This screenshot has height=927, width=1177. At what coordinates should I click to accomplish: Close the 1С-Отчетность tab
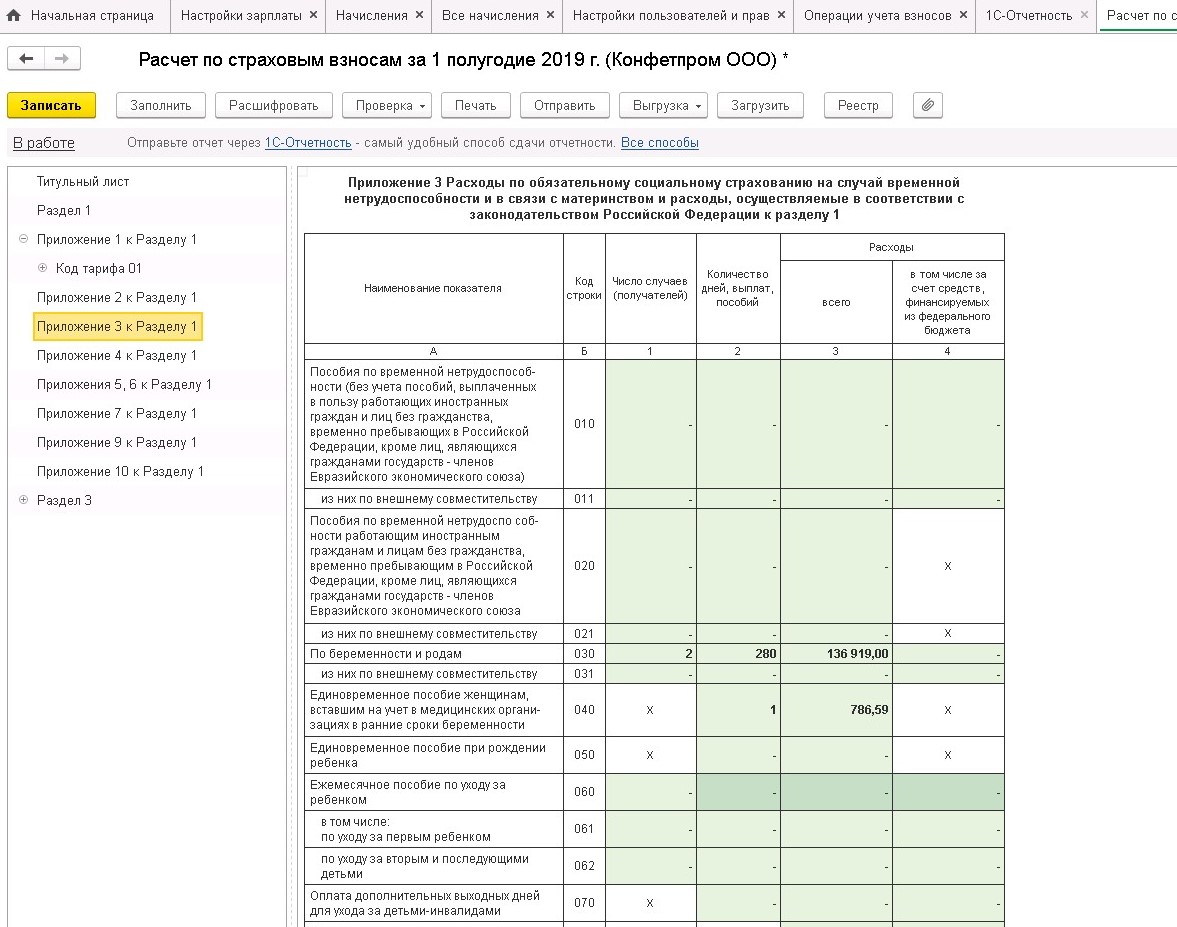click(1086, 16)
